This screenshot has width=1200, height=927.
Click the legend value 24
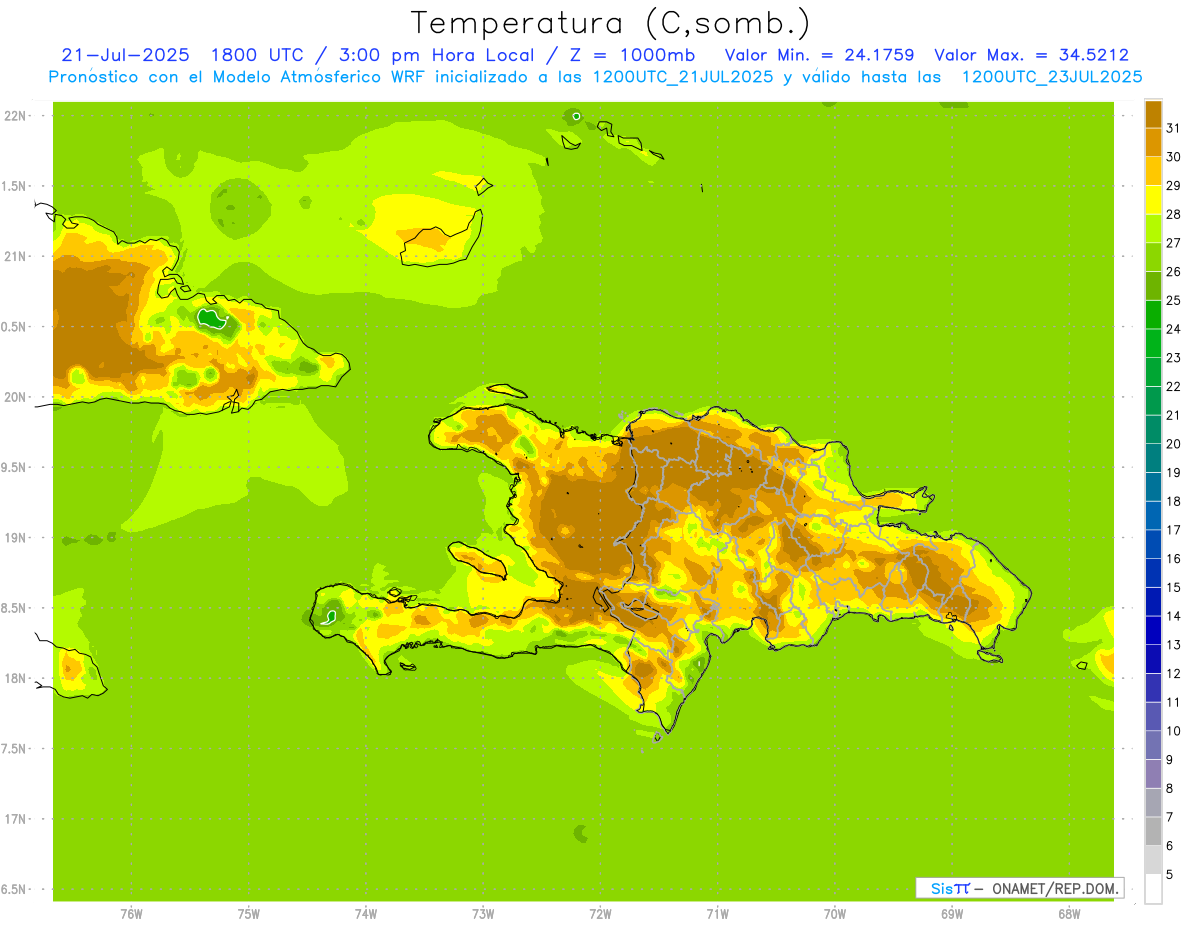(x=1173, y=329)
